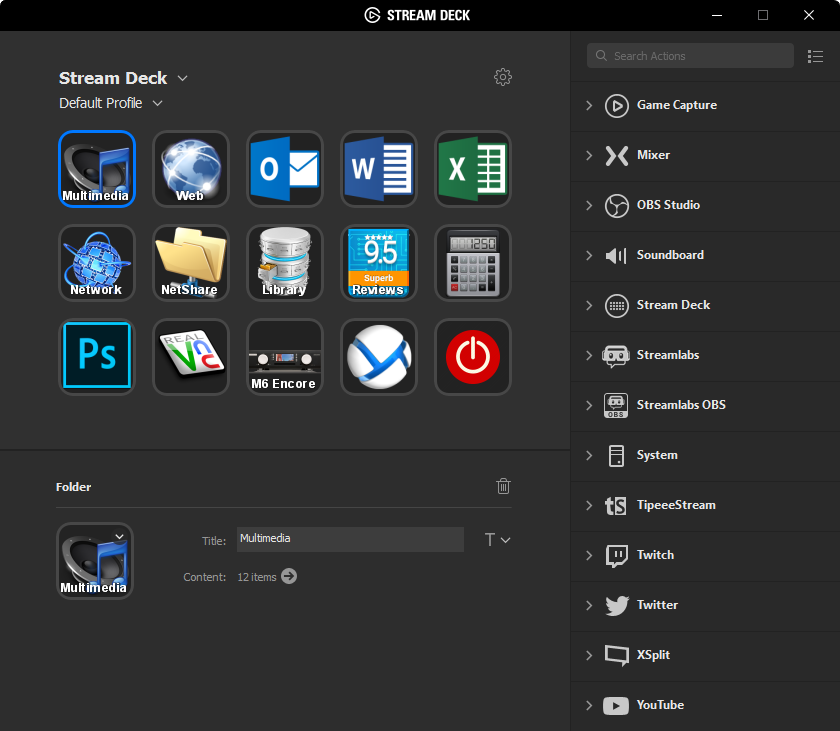Delete the folder with trash icon
The height and width of the screenshot is (731, 840).
503,486
